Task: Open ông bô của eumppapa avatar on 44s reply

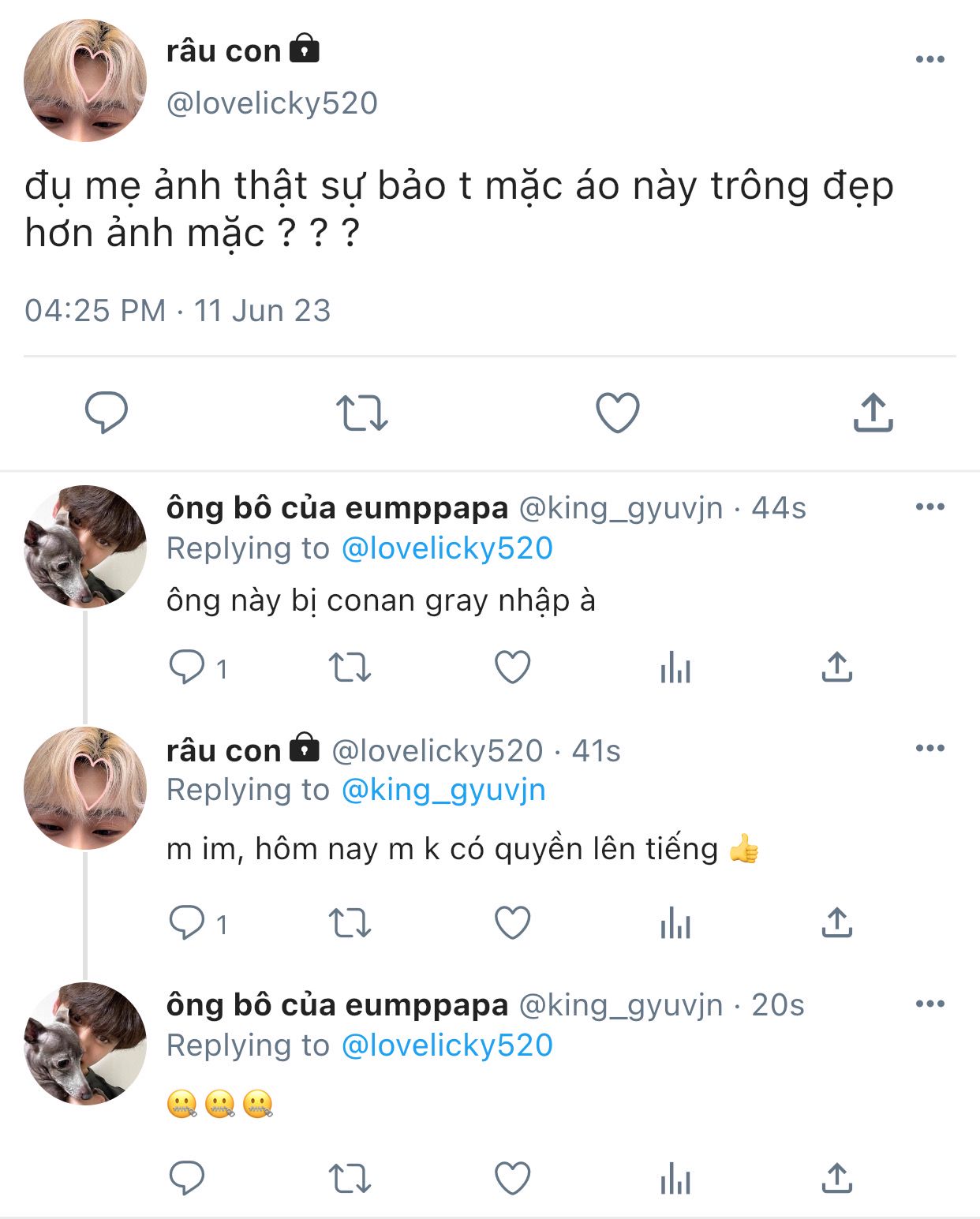Action: click(85, 547)
